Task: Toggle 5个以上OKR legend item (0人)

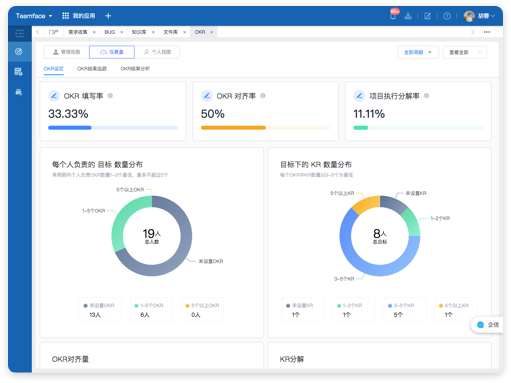Action: (202, 310)
